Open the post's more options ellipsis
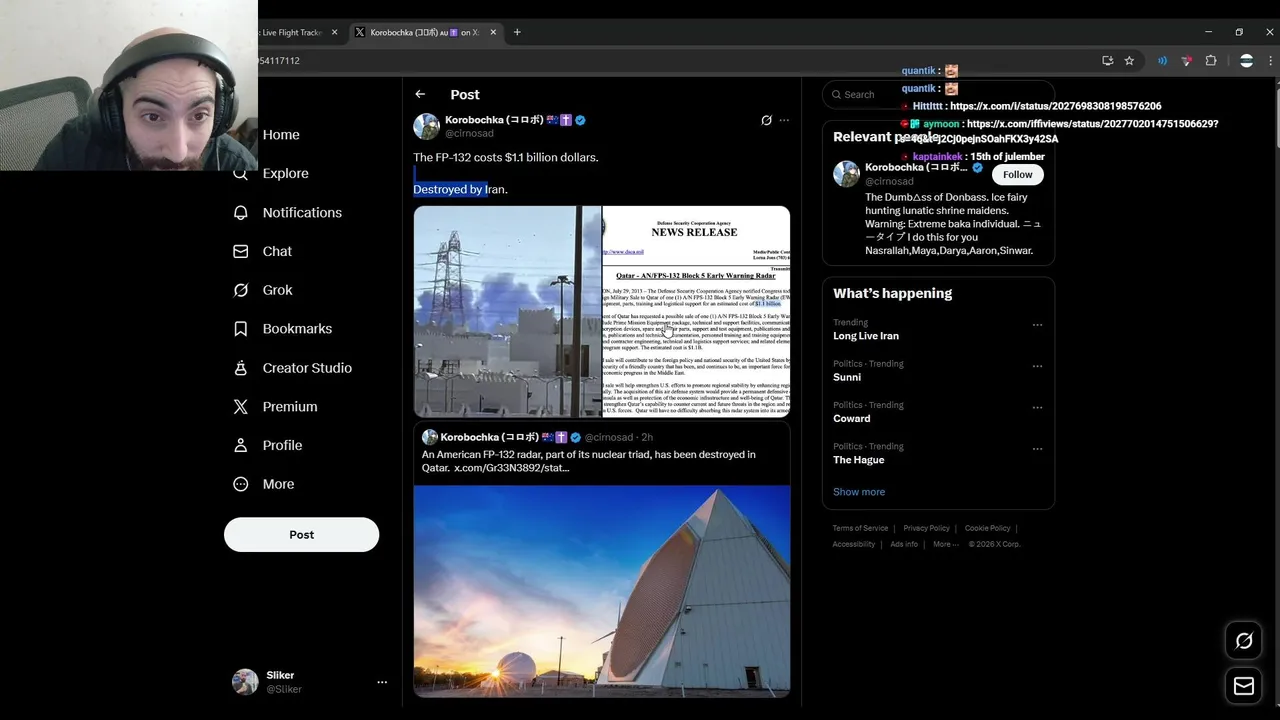Viewport: 1280px width, 720px height. coord(784,120)
